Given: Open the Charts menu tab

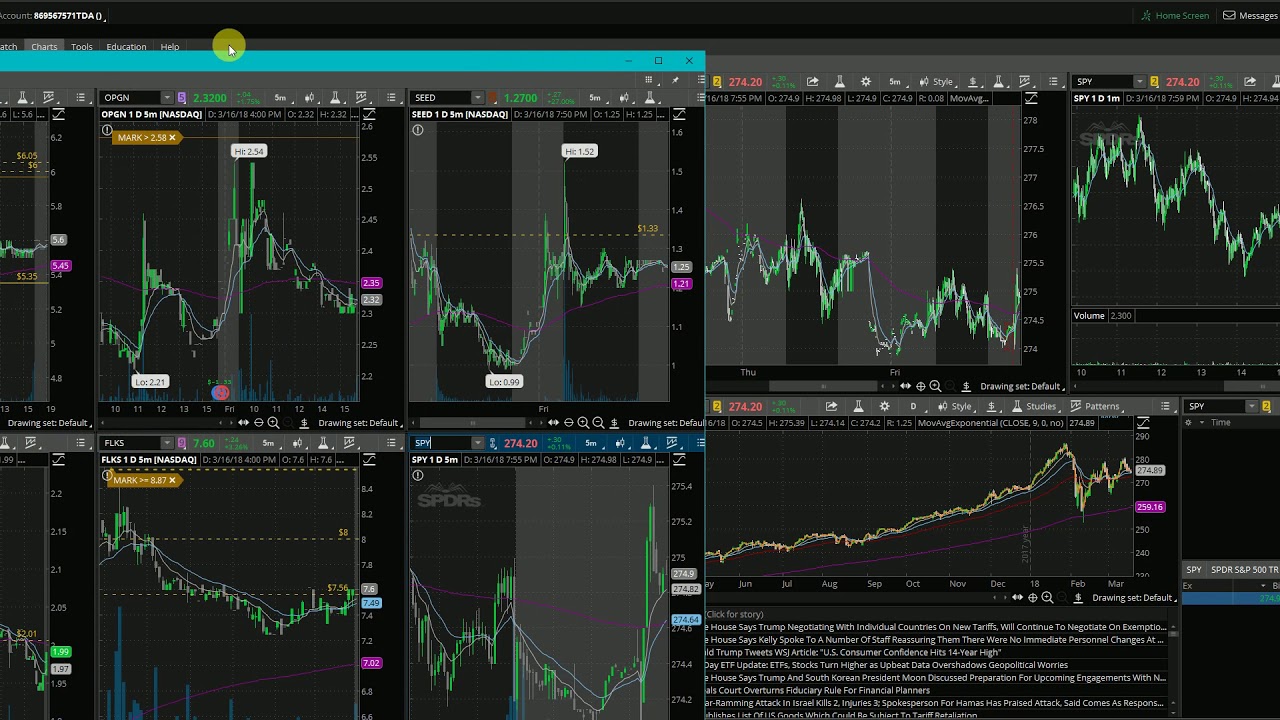Looking at the screenshot, I should click(x=44, y=47).
